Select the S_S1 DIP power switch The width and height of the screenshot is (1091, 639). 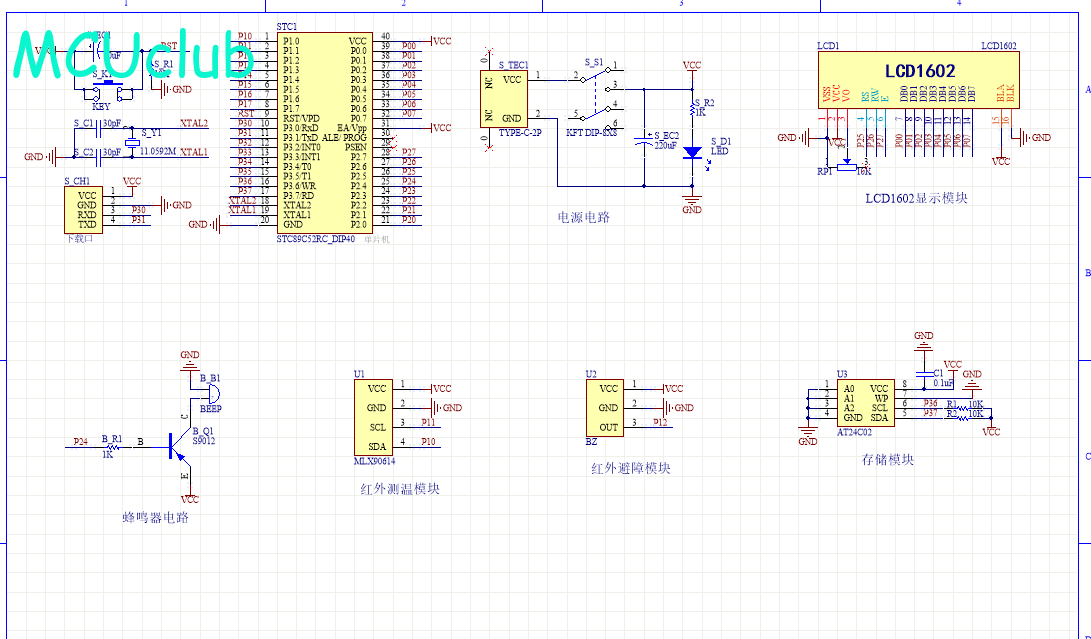599,96
